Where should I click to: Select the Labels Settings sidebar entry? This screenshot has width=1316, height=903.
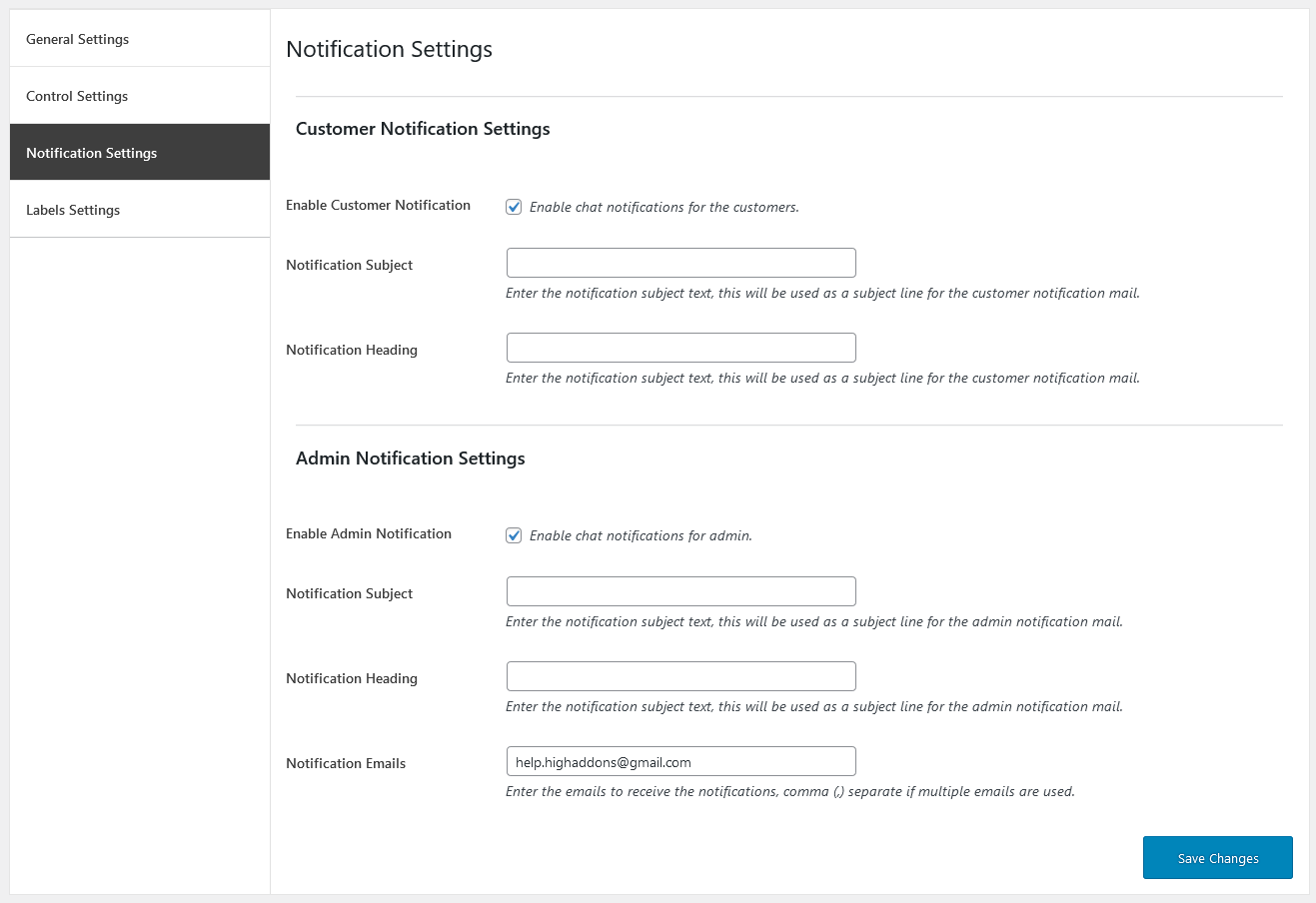72,210
